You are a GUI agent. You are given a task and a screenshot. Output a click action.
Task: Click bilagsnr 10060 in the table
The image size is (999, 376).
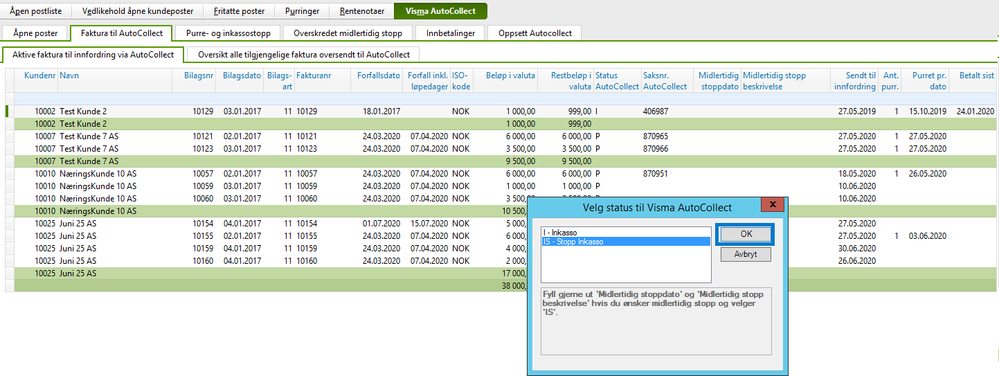pos(203,198)
